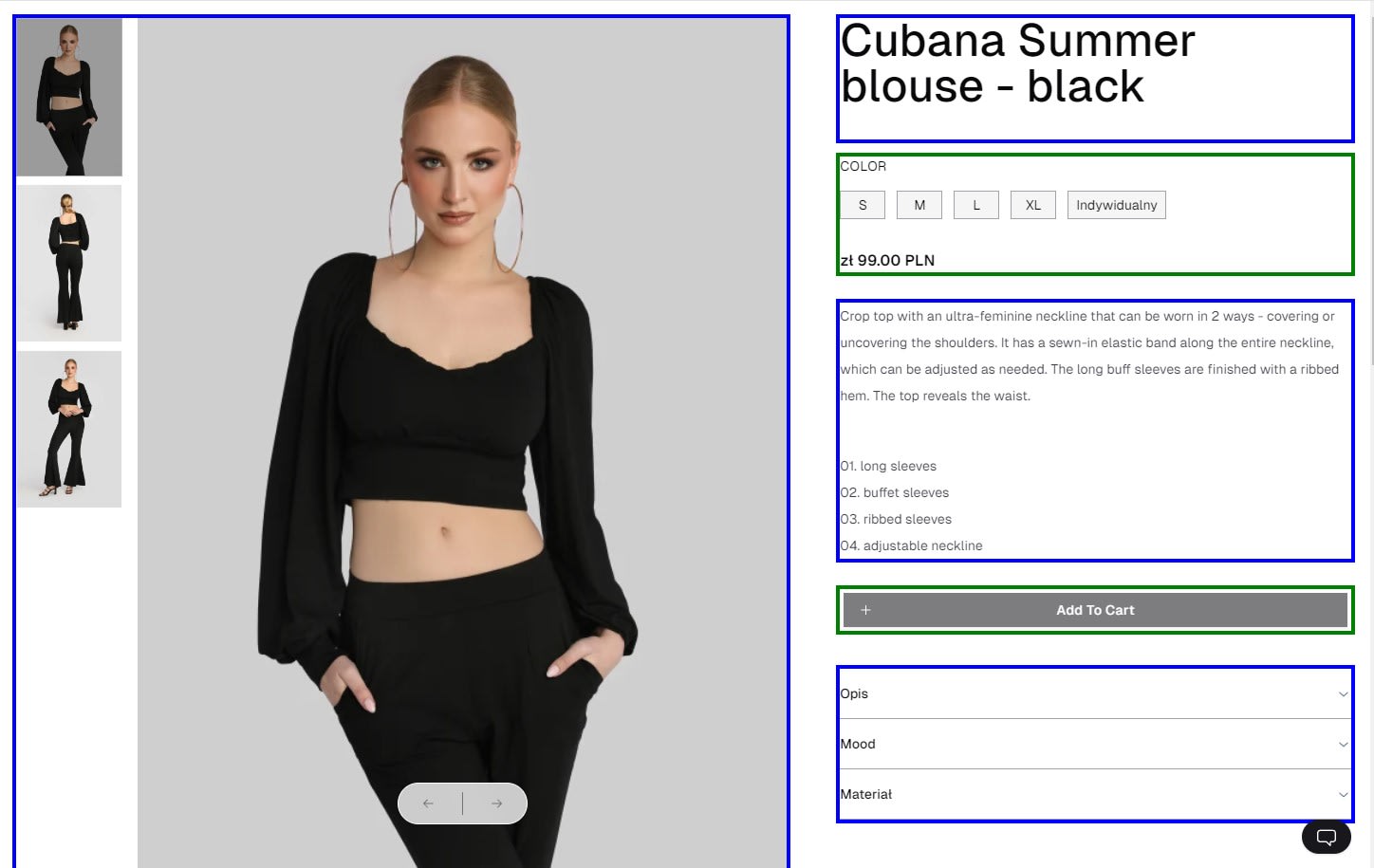Add the blouse to cart

1095,610
